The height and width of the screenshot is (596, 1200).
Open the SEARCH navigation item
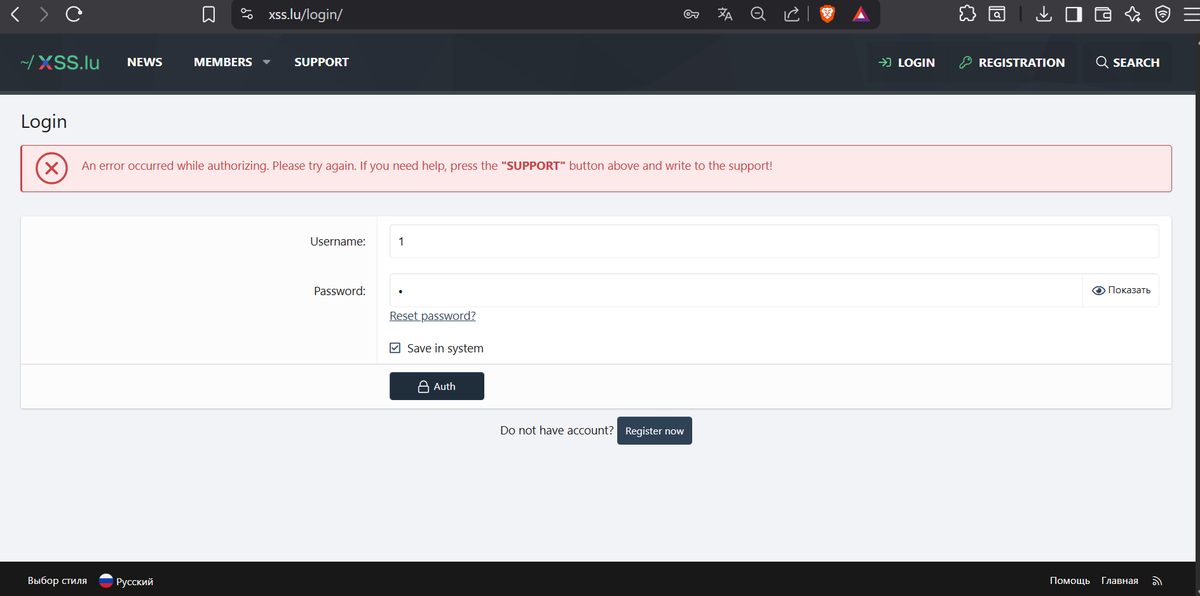pos(1128,62)
